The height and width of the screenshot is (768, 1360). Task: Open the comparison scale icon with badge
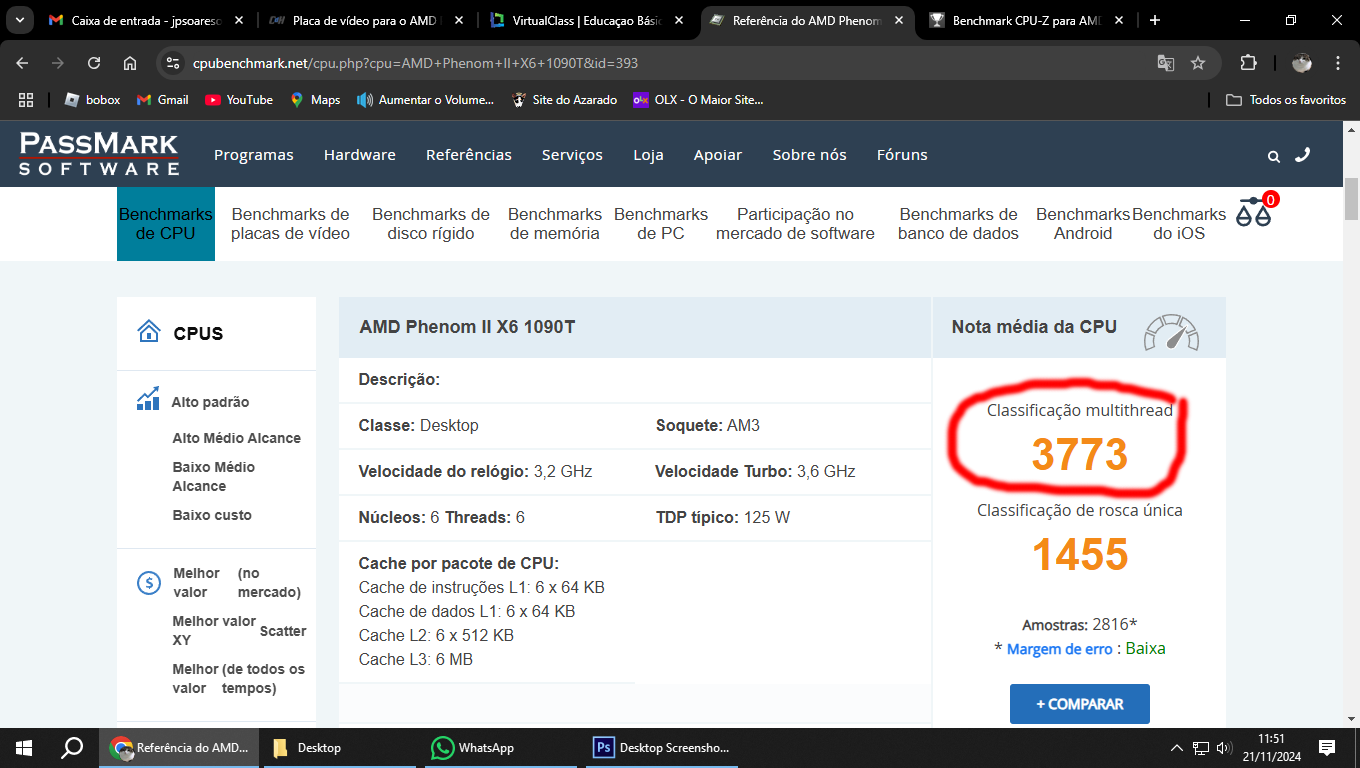tap(1256, 210)
